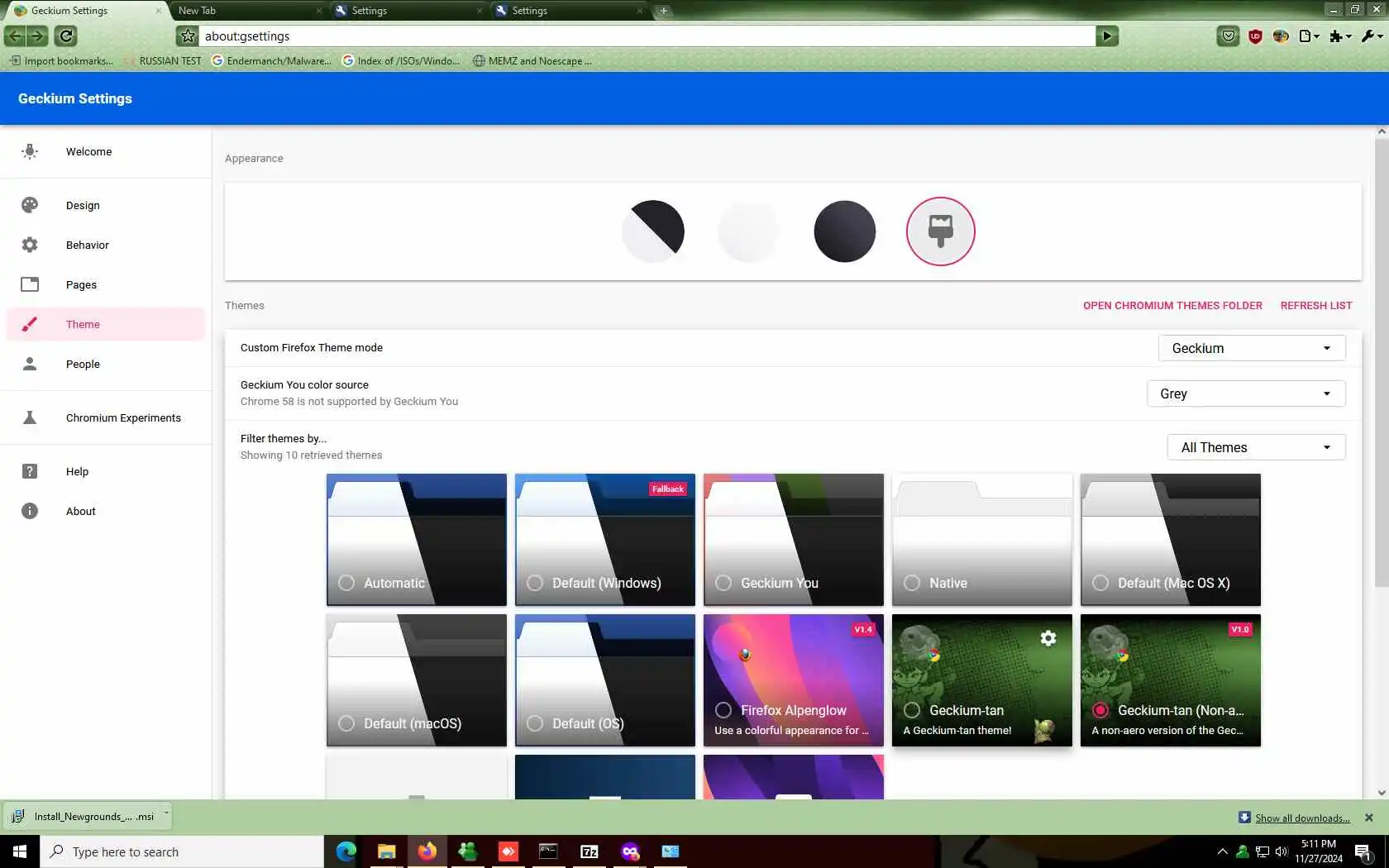Open the Import bookmarks bookmark
The width and height of the screenshot is (1389, 868).
[61, 60]
